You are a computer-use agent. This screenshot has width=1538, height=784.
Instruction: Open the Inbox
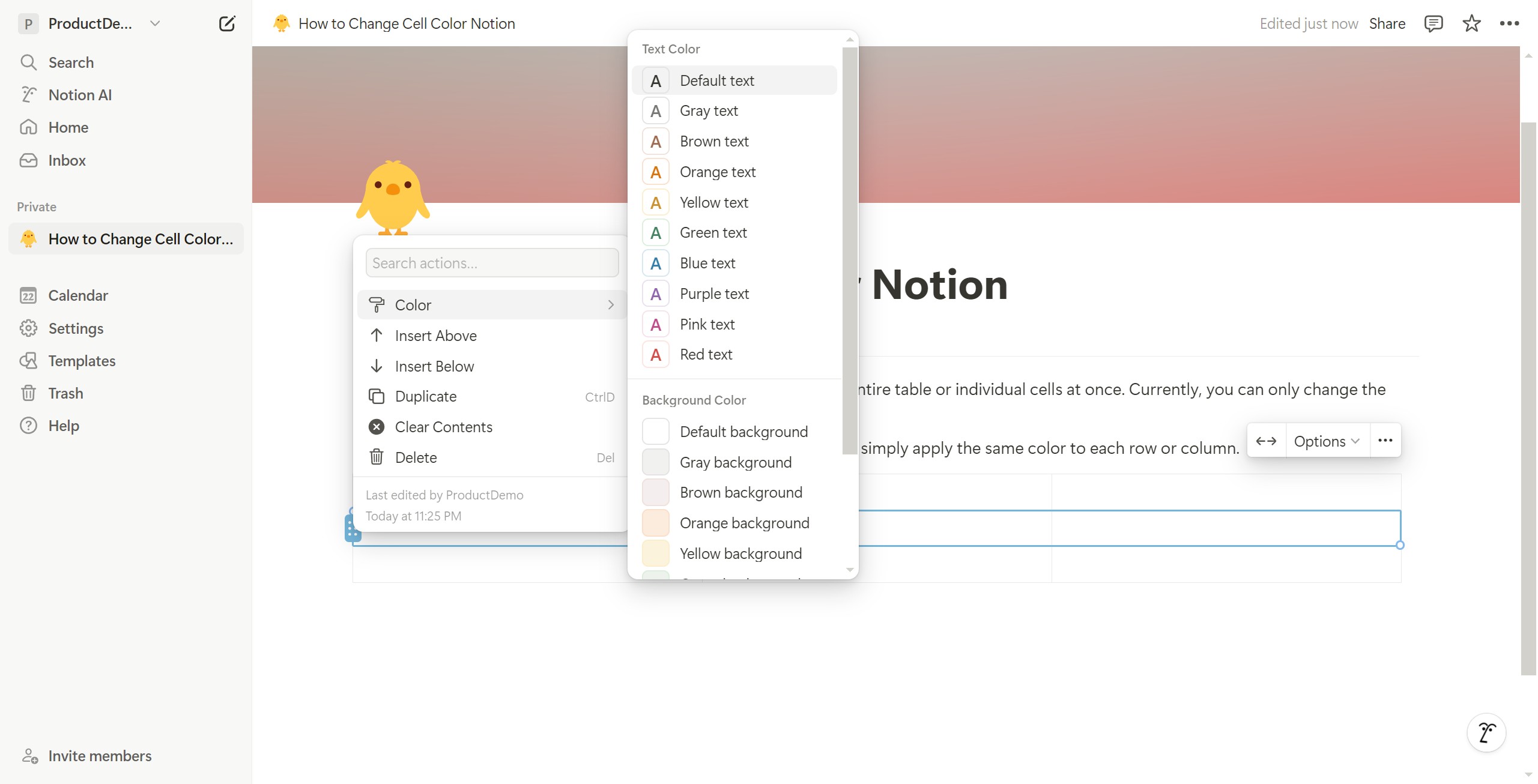point(126,160)
